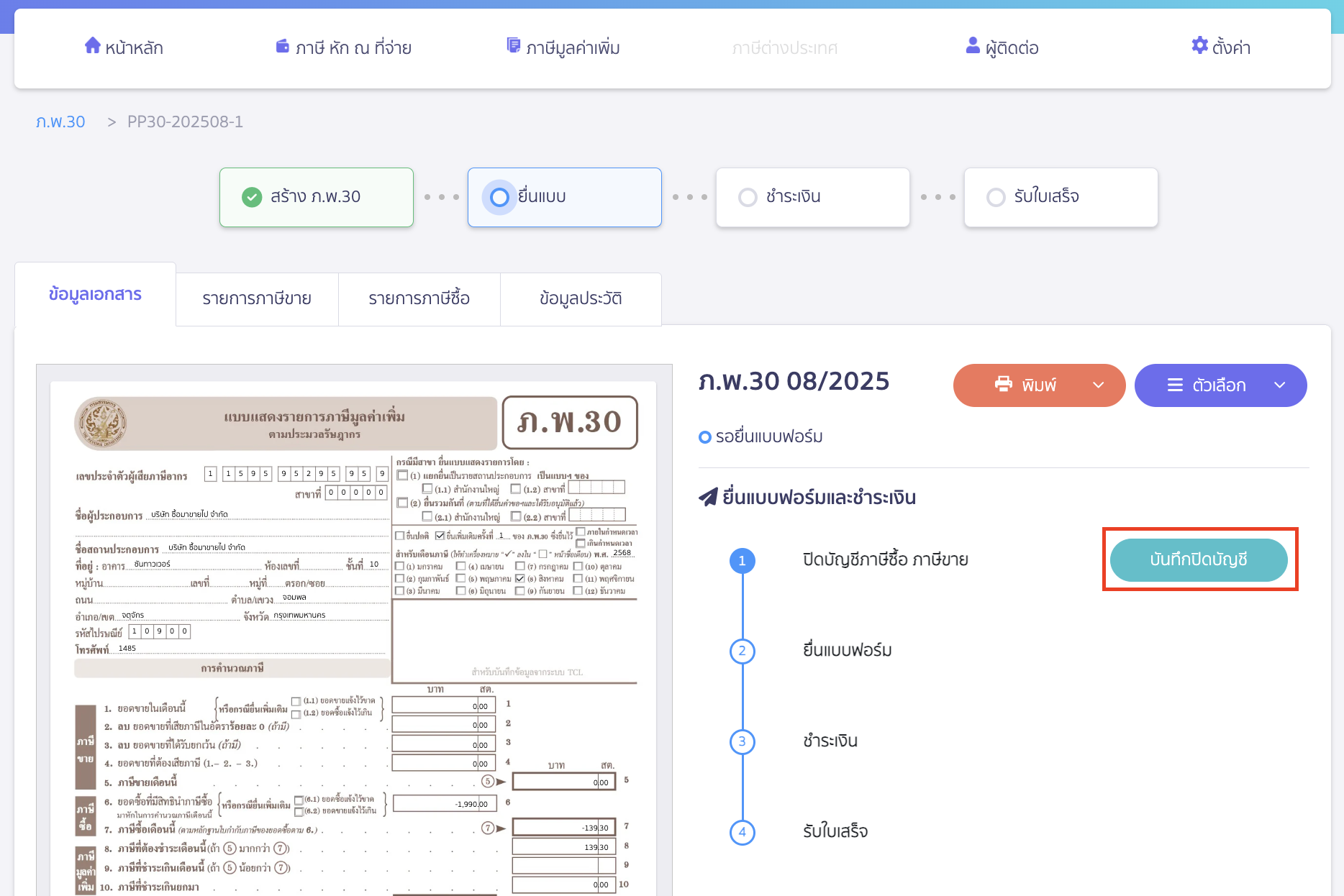1344x896 pixels.
Task: Click the green checkmark on สร้าง ภ.พ.30 step
Action: (252, 197)
